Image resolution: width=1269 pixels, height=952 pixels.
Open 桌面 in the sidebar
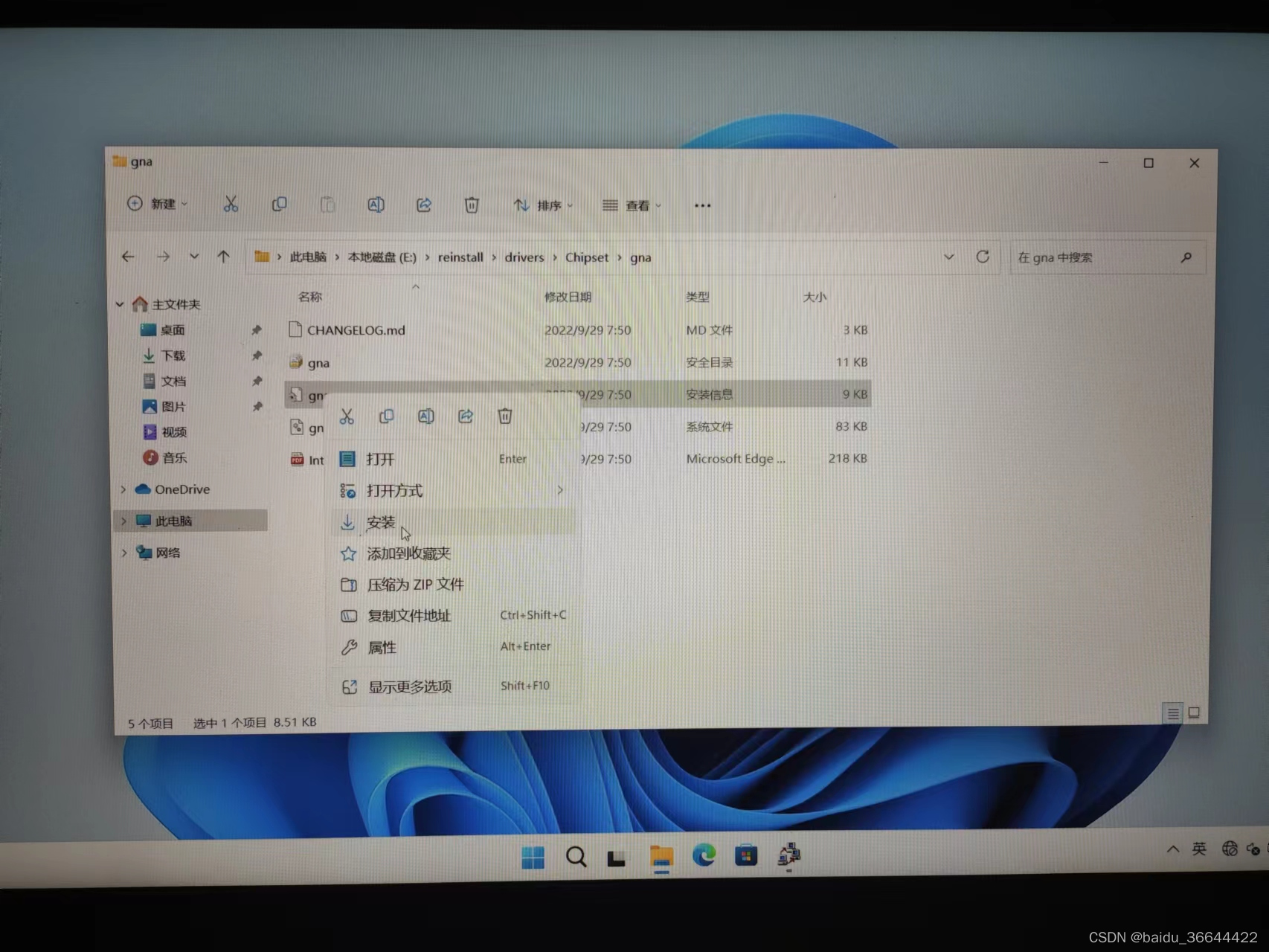(x=173, y=329)
